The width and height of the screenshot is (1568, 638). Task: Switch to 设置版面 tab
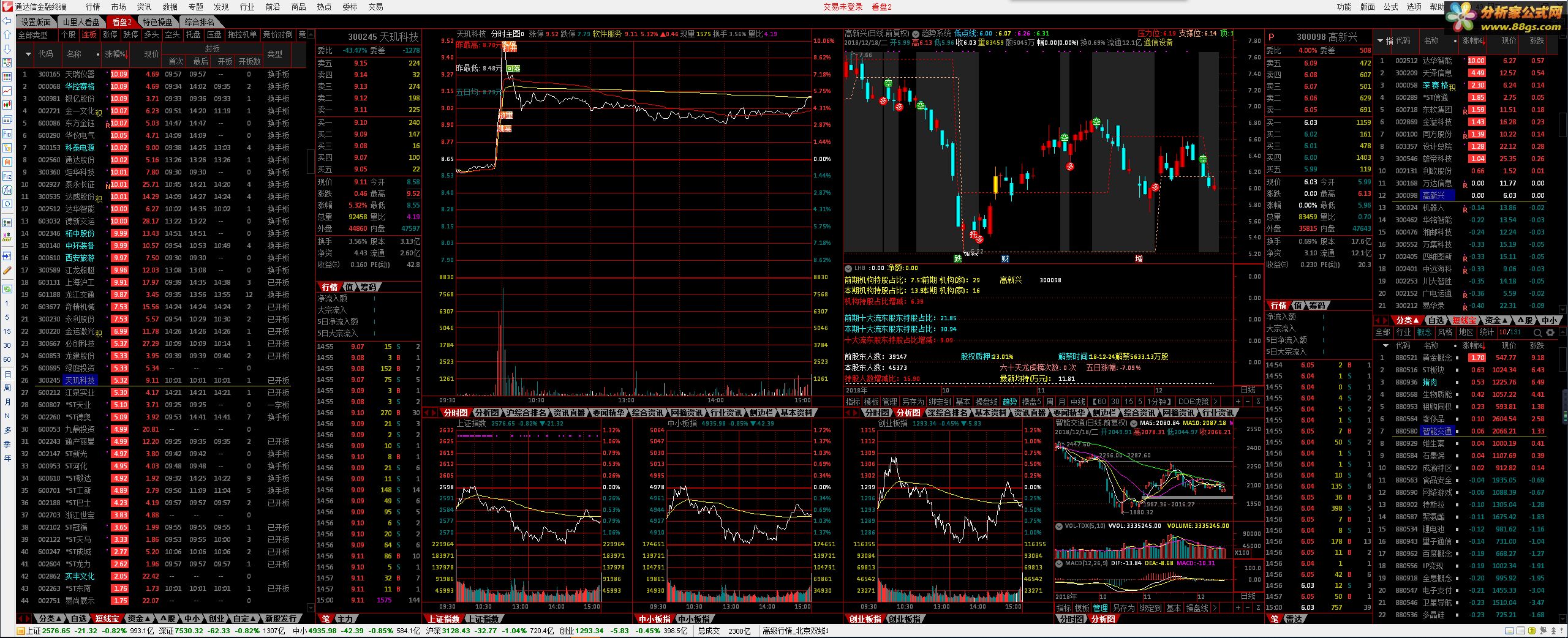tap(36, 22)
